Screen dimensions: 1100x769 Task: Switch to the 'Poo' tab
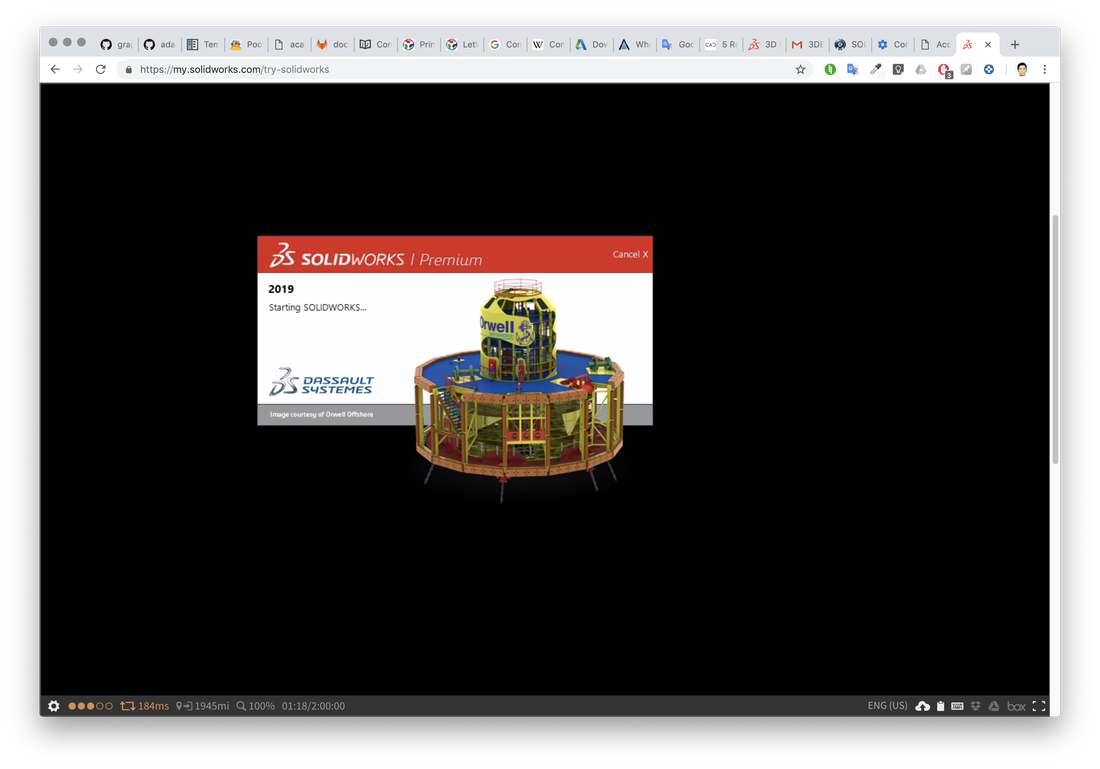246,44
